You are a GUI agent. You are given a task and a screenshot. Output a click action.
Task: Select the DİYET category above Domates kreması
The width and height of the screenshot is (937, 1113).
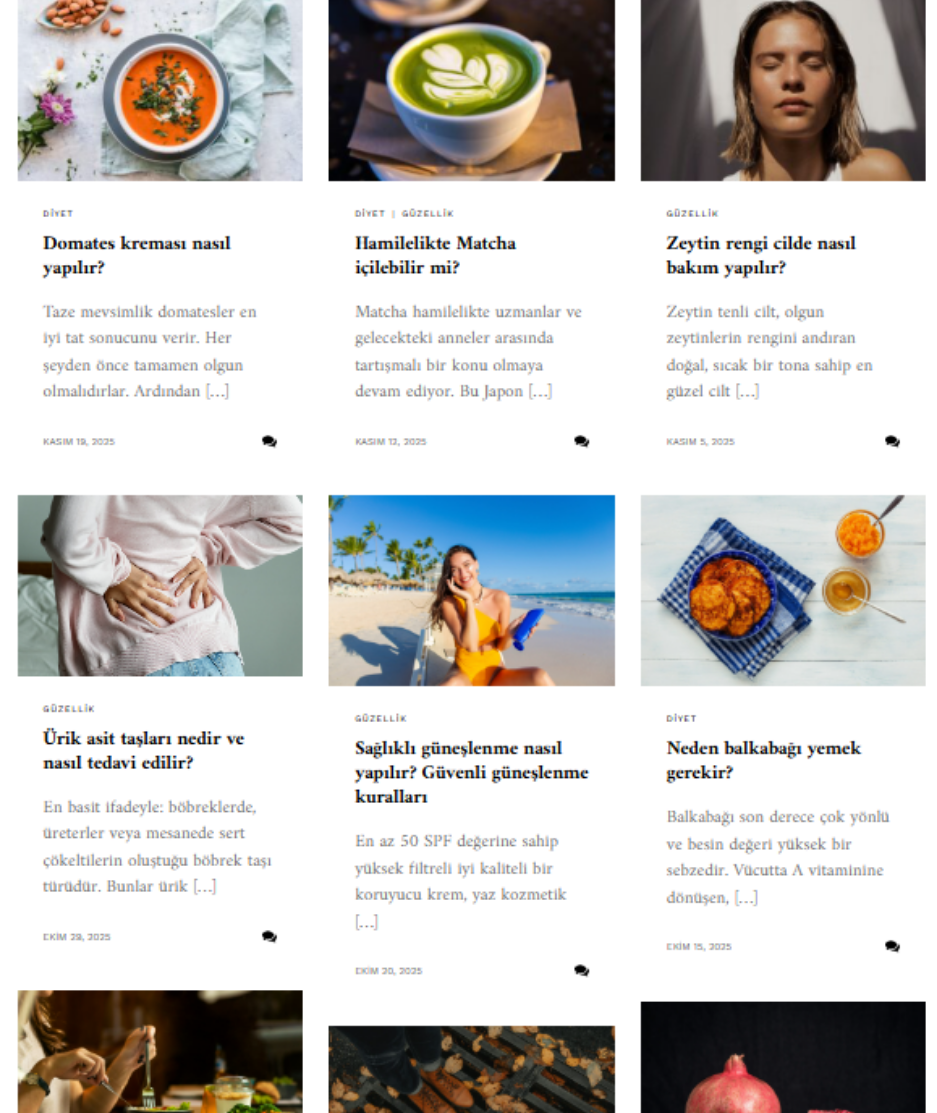(58, 214)
